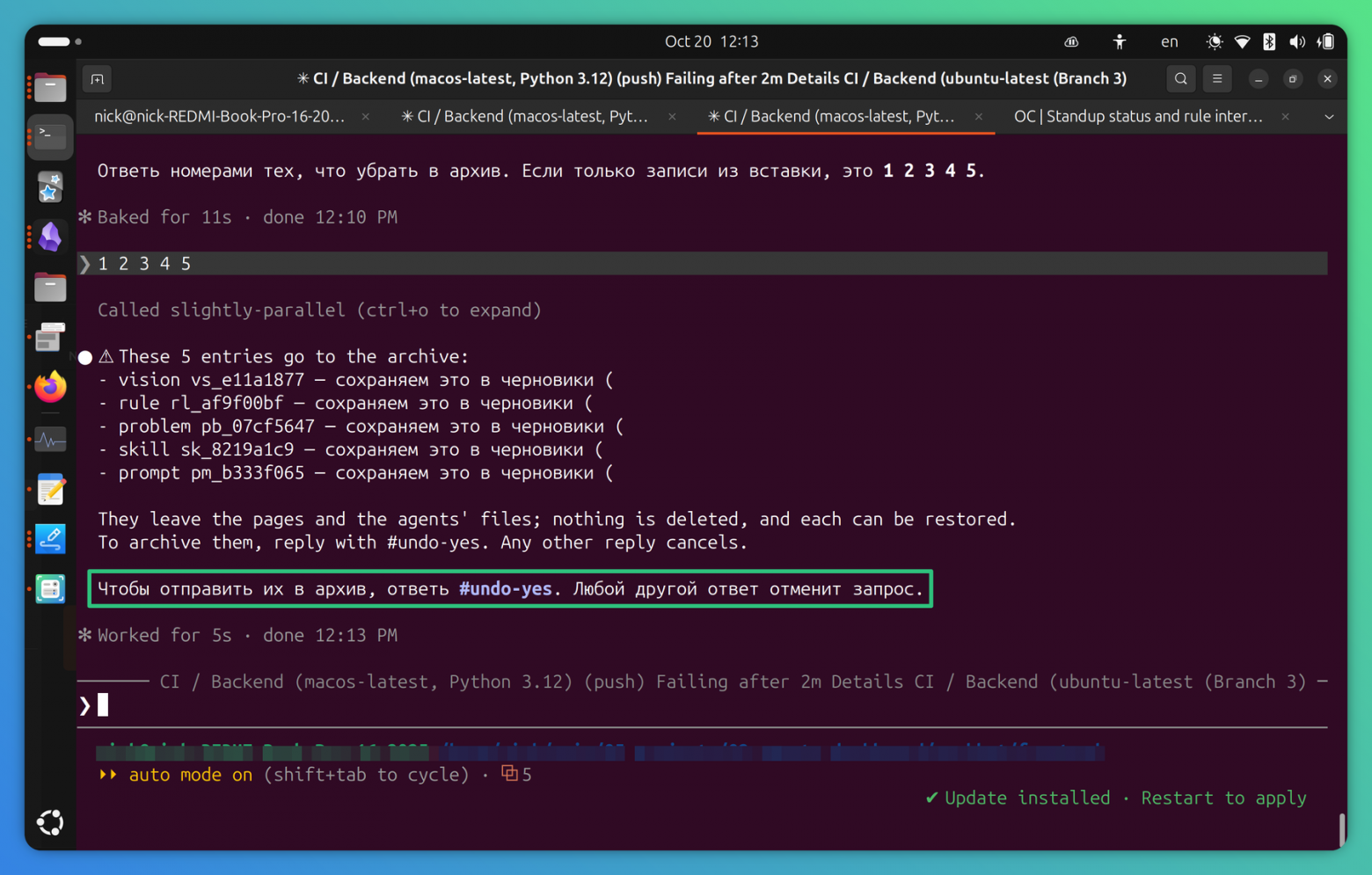The height and width of the screenshot is (875, 1372).
Task: Open the second Files folder icon in dock
Action: click(x=50, y=287)
